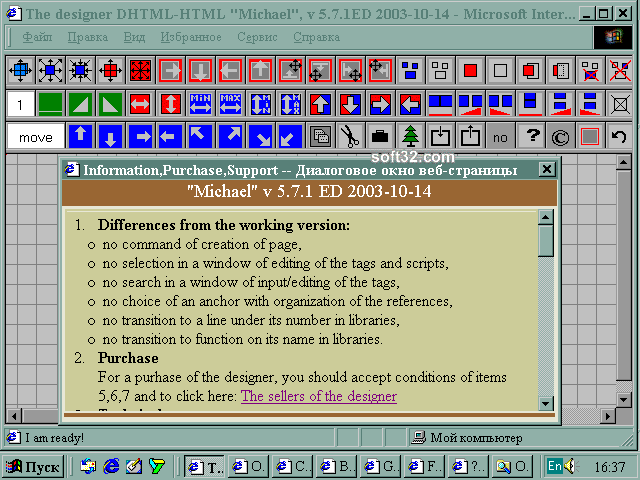
Task: Click the blue move up arrow
Action: tap(80, 136)
